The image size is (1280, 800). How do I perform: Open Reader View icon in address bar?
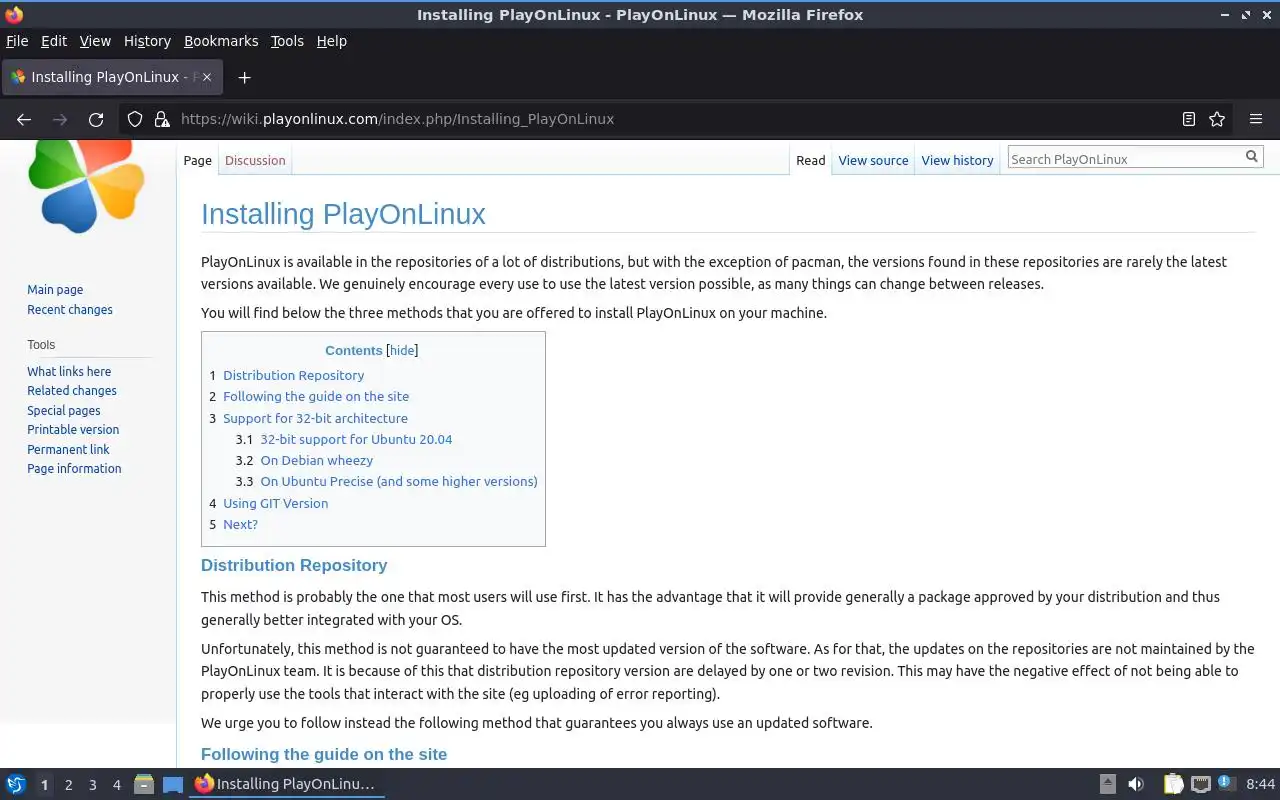tap(1188, 119)
